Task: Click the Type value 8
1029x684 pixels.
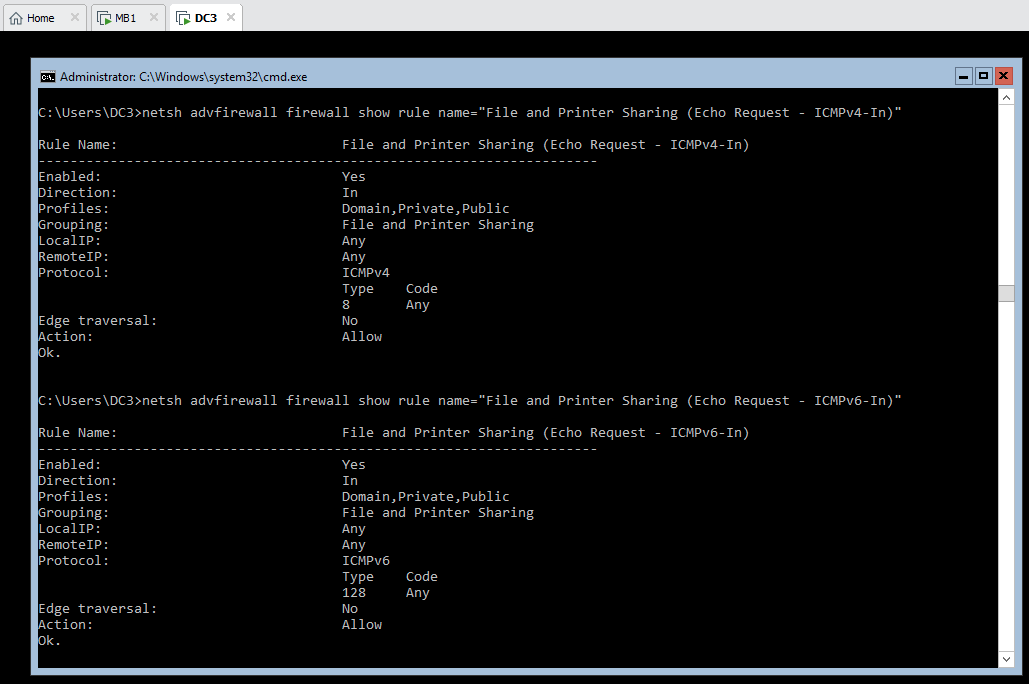Action: [346, 305]
